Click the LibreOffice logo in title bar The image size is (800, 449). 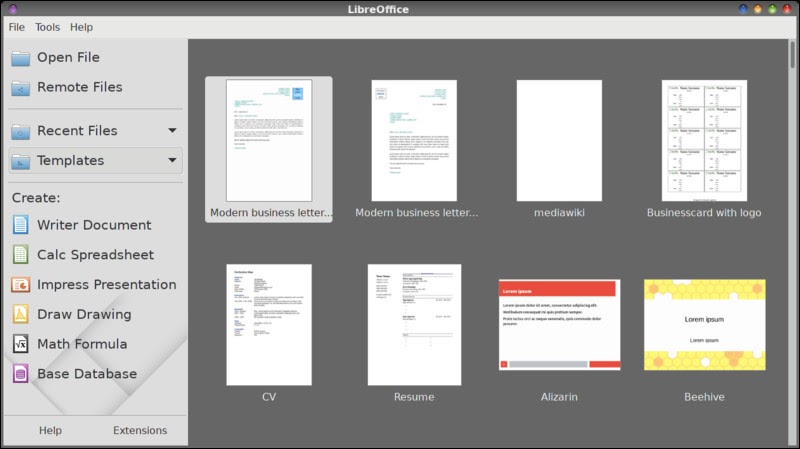12,9
